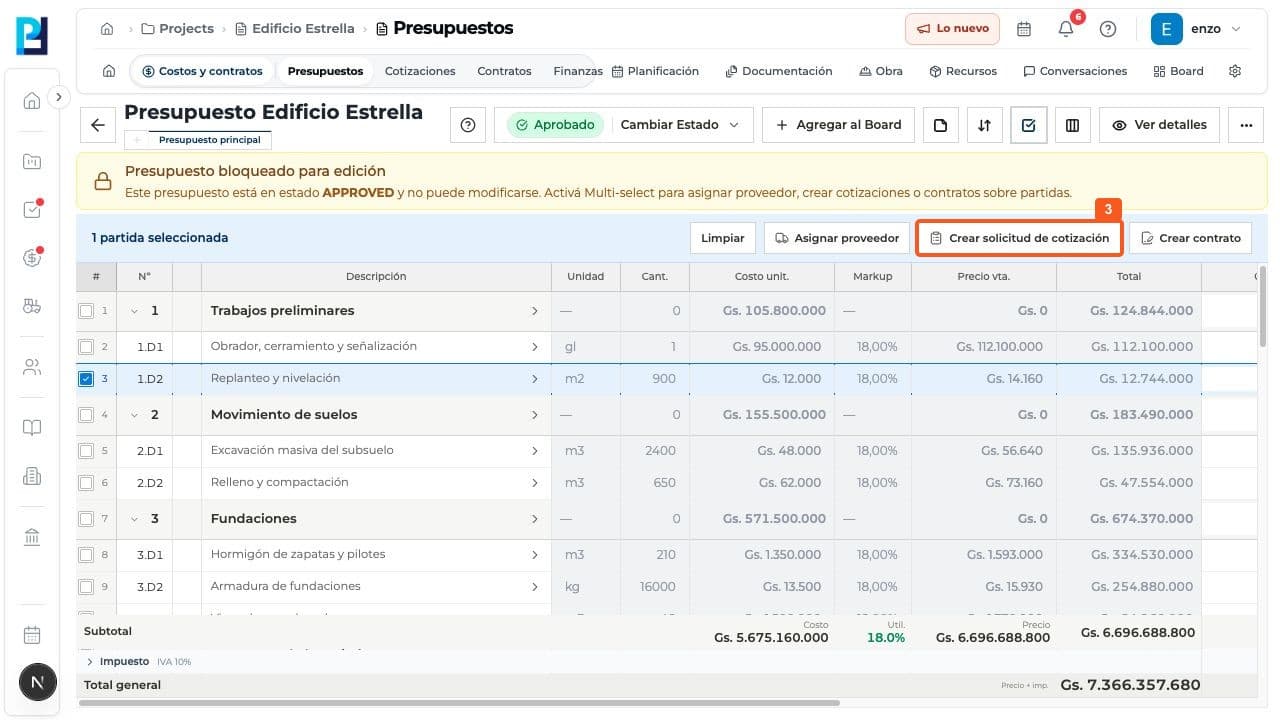Screen dimensions: 1280x720
Task: Clear the selection with Limpiar
Action: pos(722,238)
